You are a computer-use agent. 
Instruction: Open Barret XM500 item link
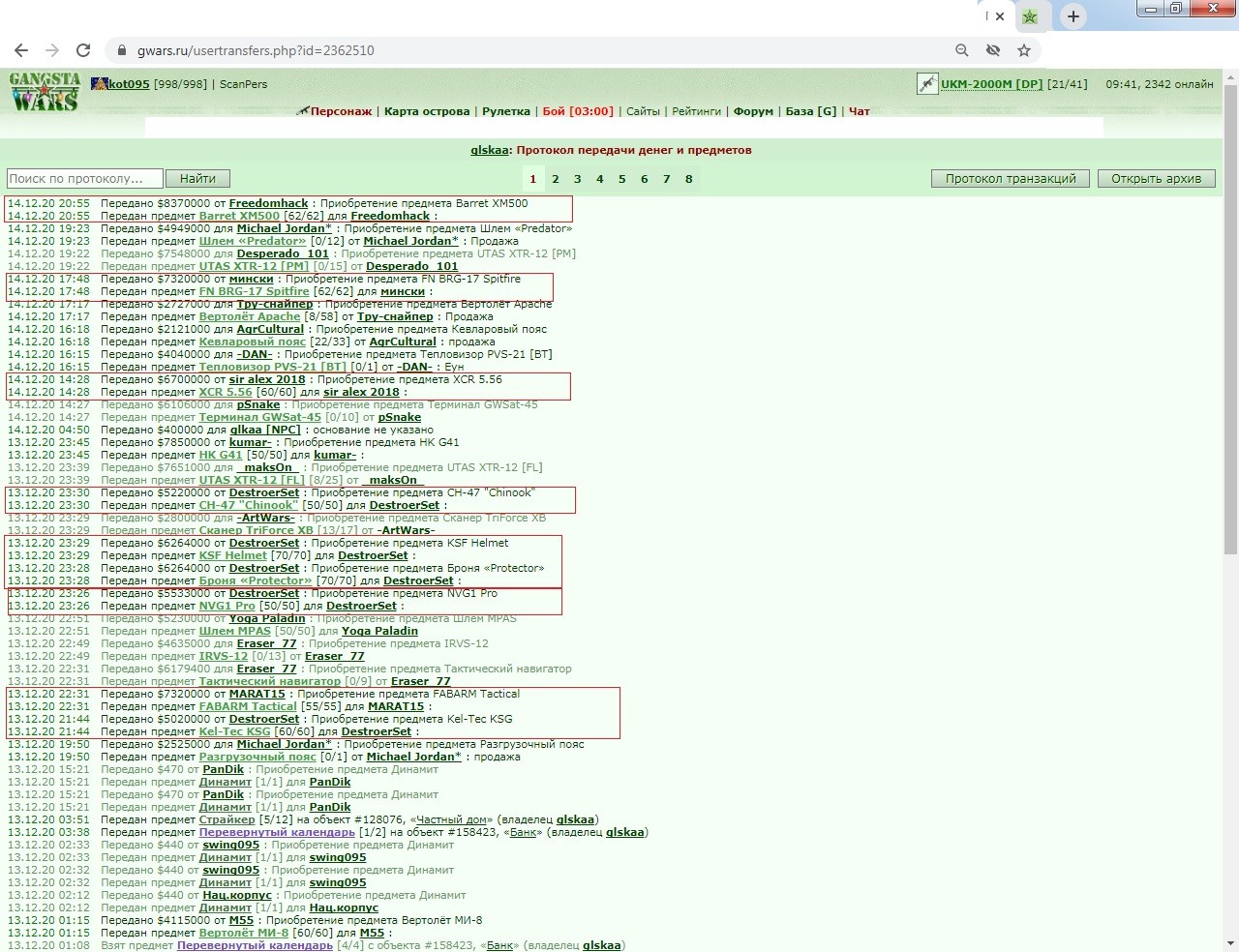point(239,216)
